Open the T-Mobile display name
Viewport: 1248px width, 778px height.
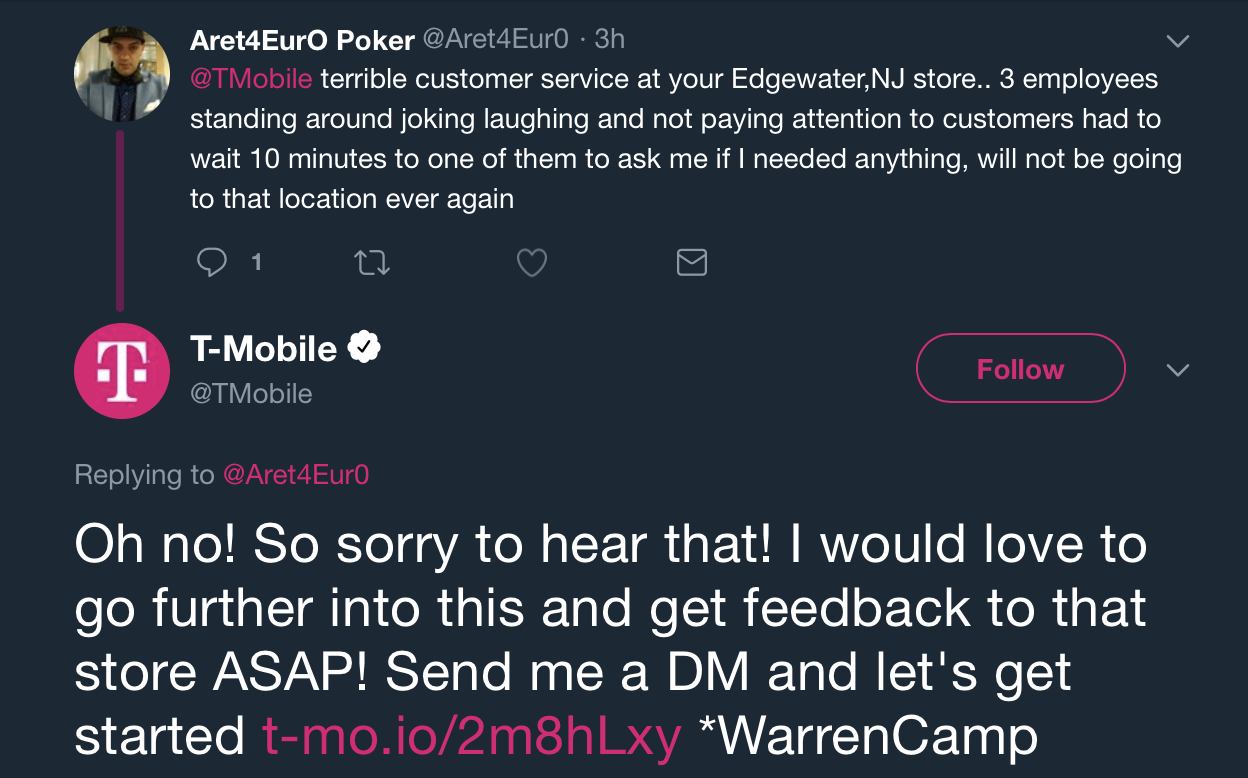[x=264, y=348]
